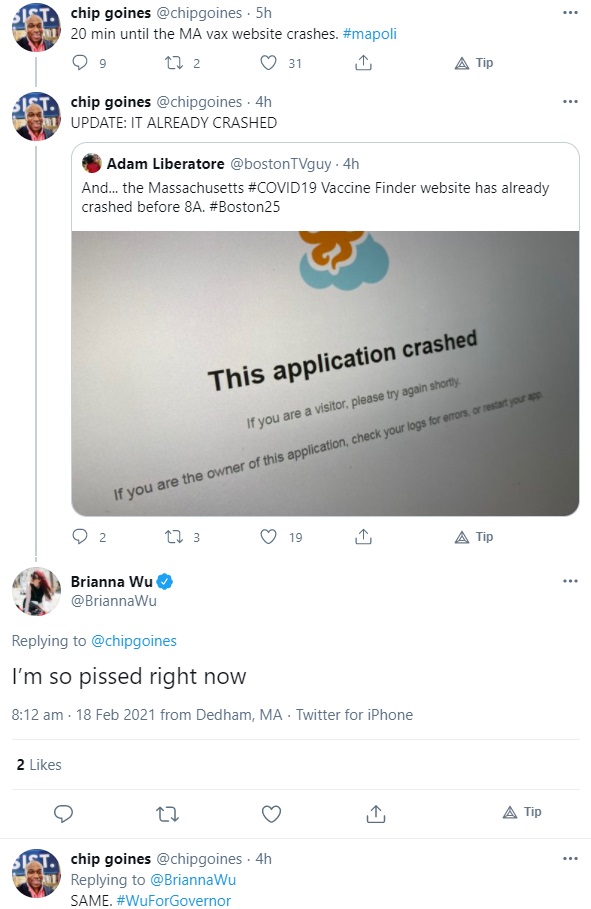Screen dimensions: 591x909
Task: Retweet the 'UPDATE: IT ALREADY CRASHED' tweet
Action: pyautogui.click(x=174, y=537)
